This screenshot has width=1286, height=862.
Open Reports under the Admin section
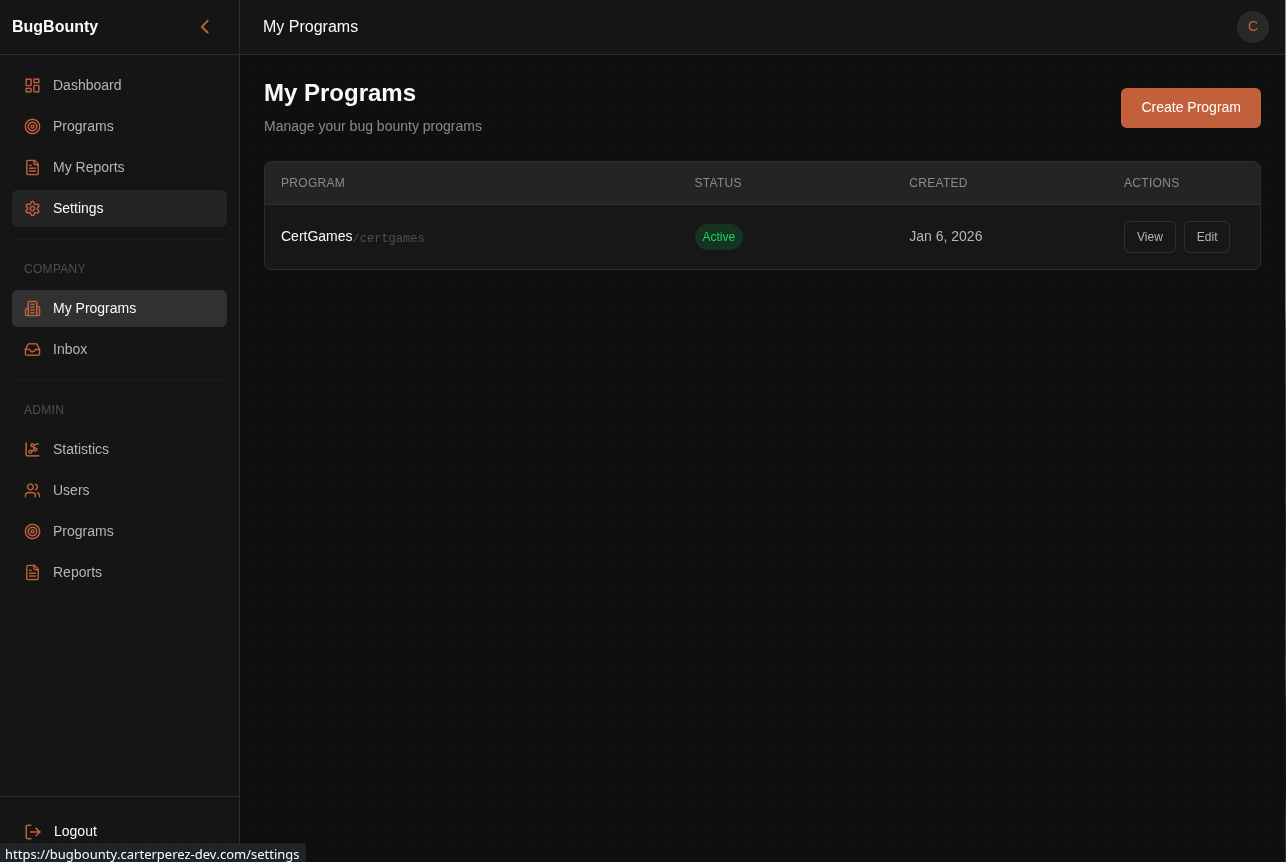[119, 573]
